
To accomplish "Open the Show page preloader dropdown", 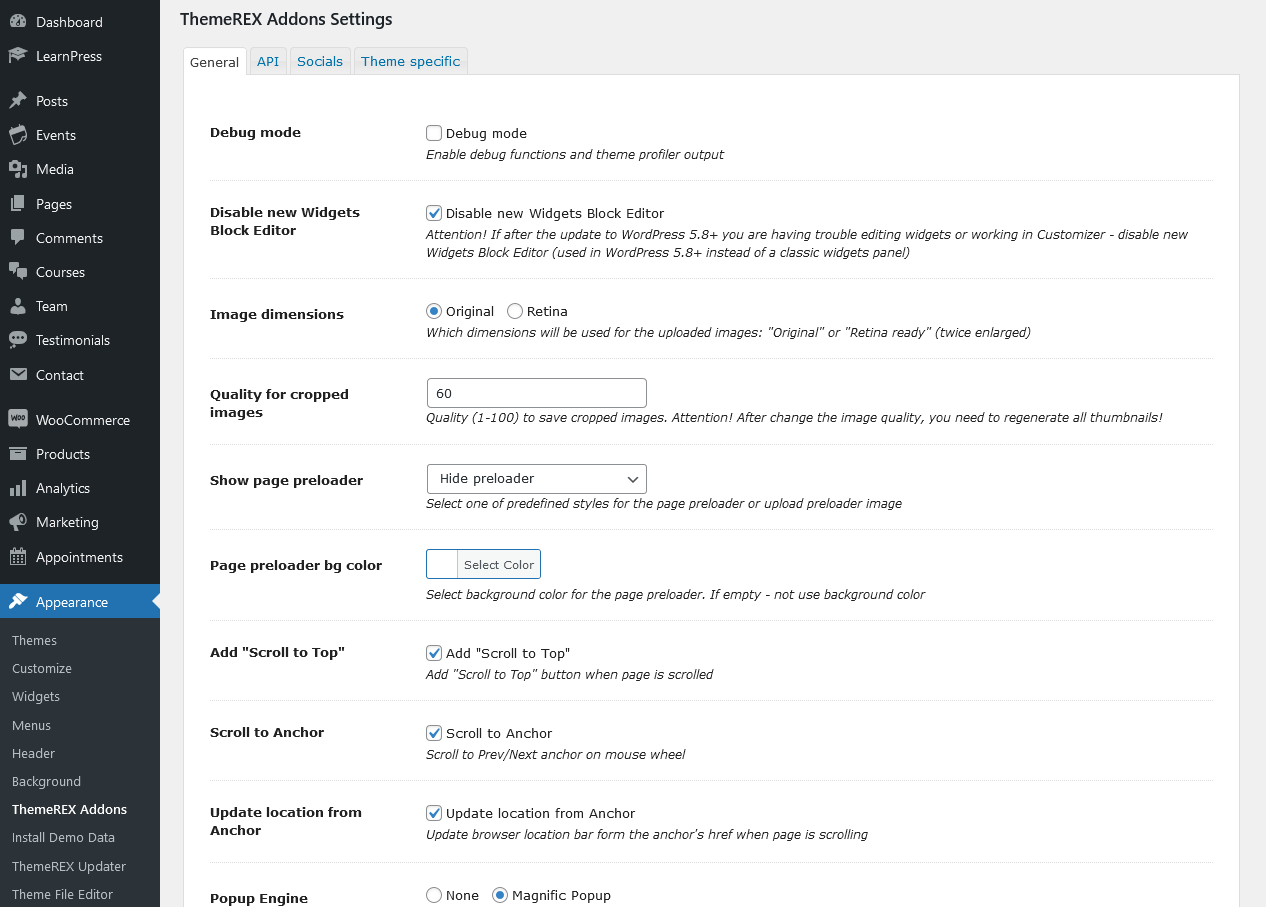I will coord(536,479).
